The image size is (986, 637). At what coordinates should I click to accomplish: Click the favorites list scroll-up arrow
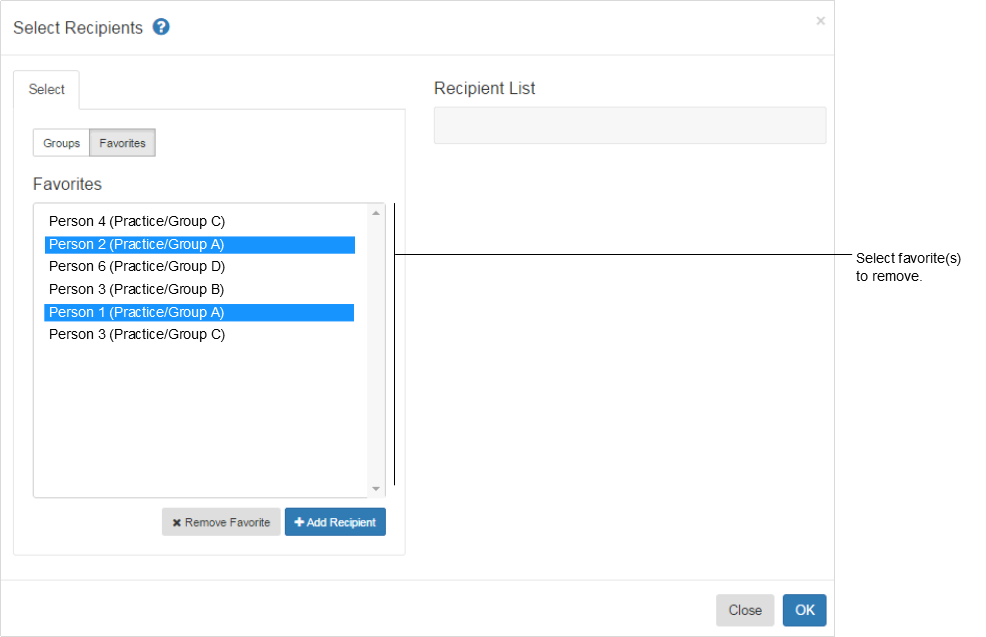[376, 213]
